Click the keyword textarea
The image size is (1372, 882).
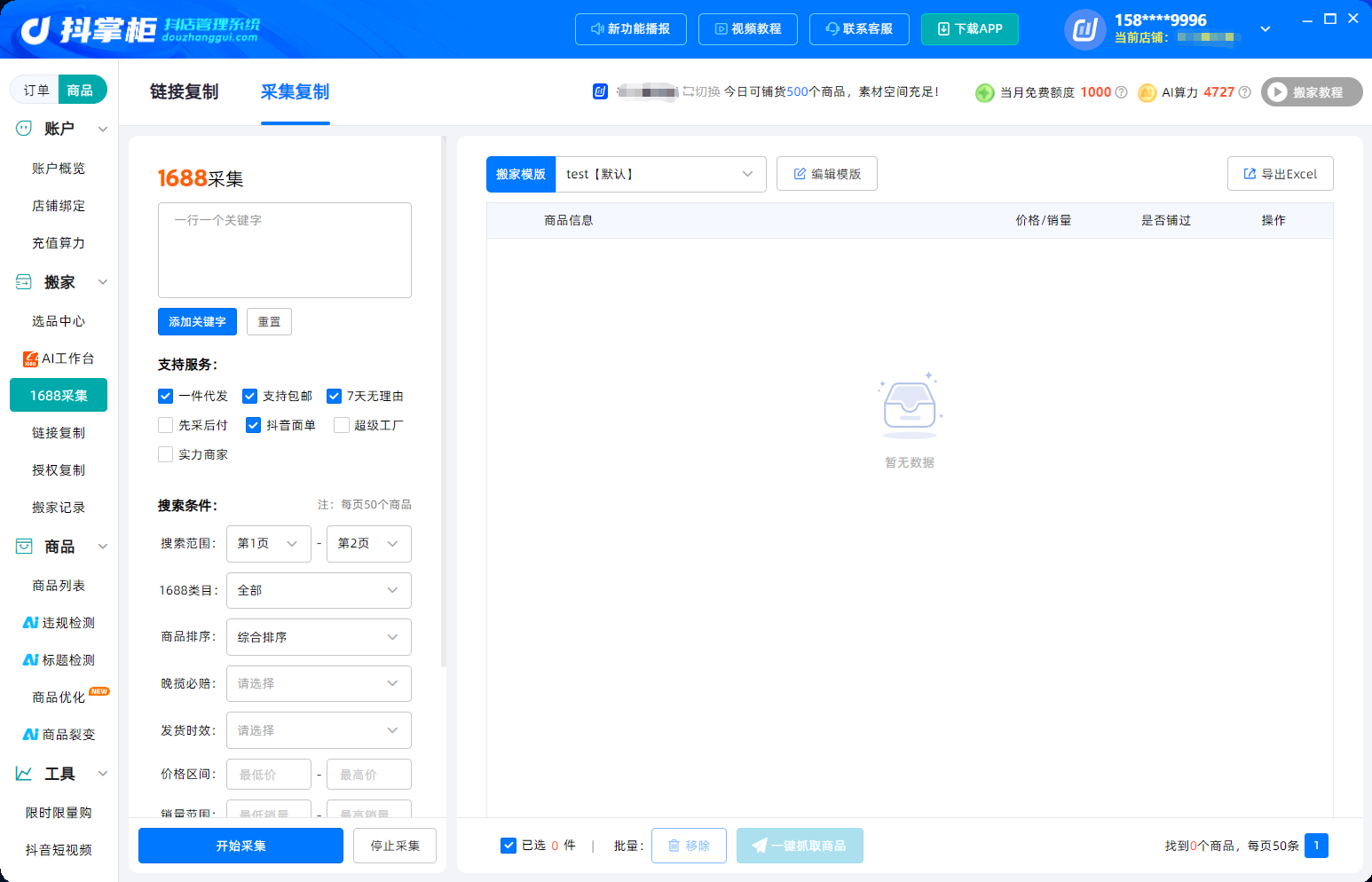[285, 250]
